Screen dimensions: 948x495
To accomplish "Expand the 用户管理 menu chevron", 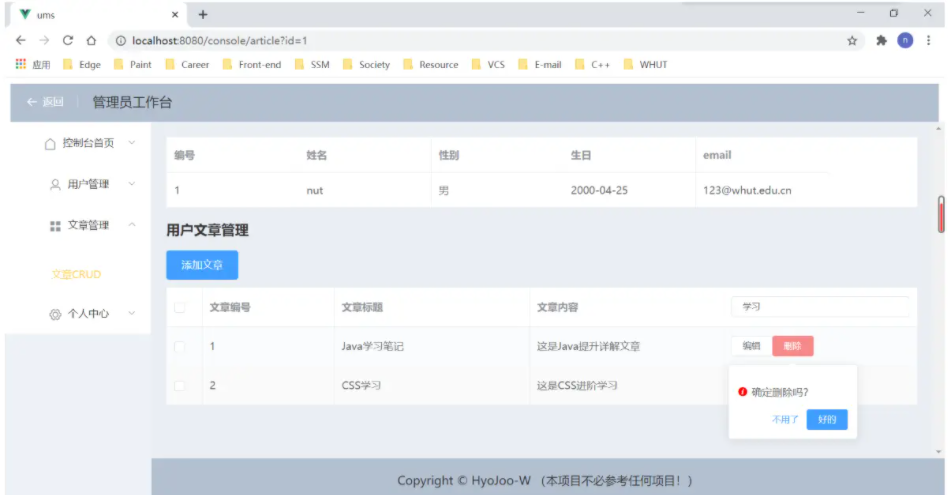I will 132,184.
